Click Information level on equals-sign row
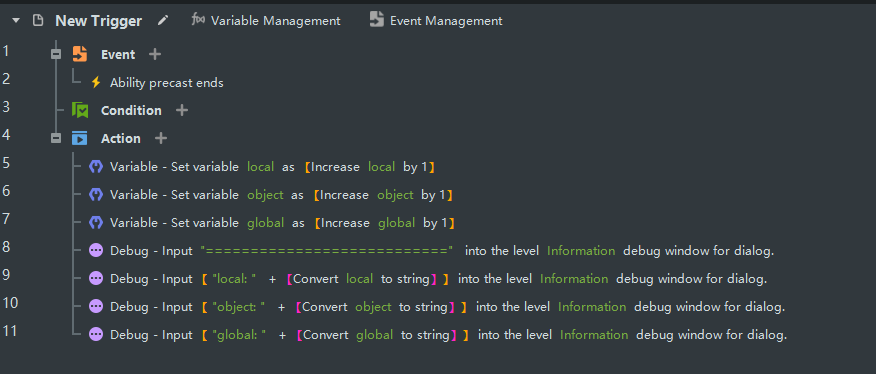This screenshot has height=374, width=876. [581, 250]
